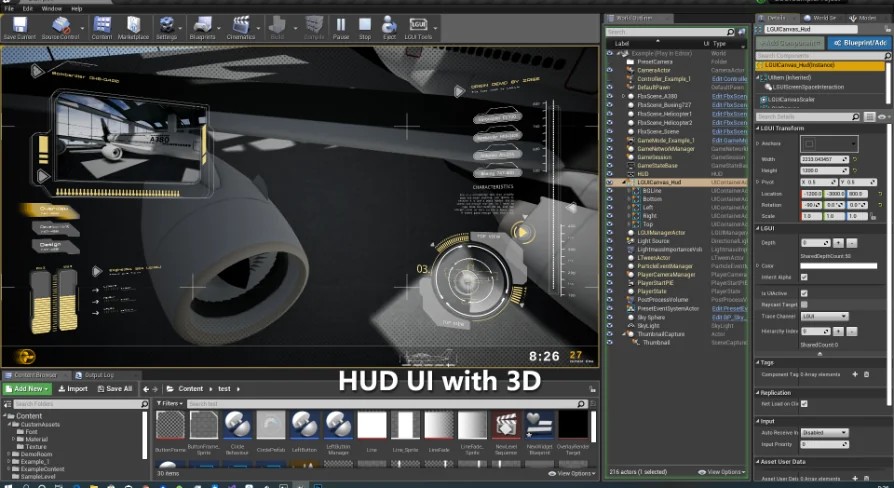Toggle the sources panel icon beside Search Folders
This screenshot has width=894, height=488.
click(7, 404)
